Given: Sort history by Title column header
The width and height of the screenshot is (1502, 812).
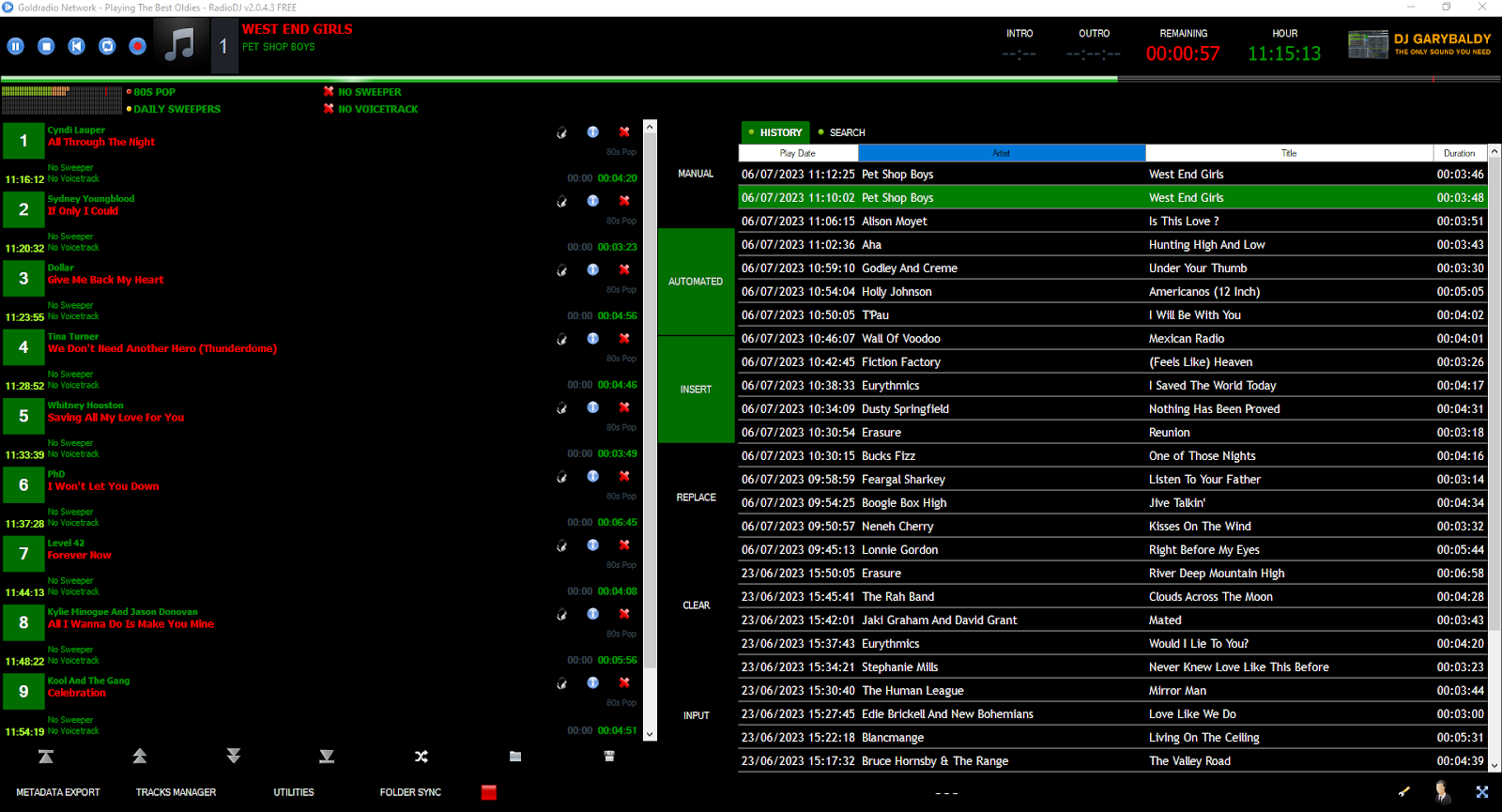Looking at the screenshot, I should pyautogui.click(x=1289, y=153).
